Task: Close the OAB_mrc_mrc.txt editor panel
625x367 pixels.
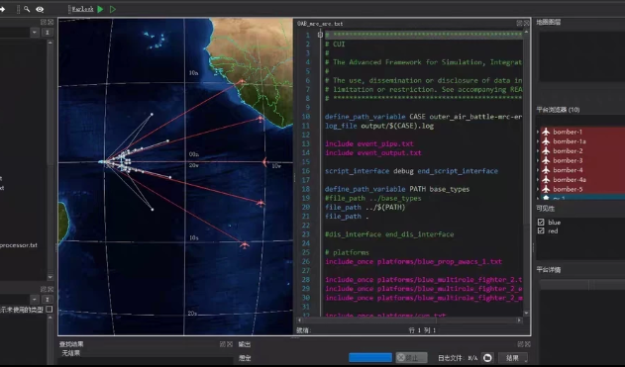Action: click(527, 24)
